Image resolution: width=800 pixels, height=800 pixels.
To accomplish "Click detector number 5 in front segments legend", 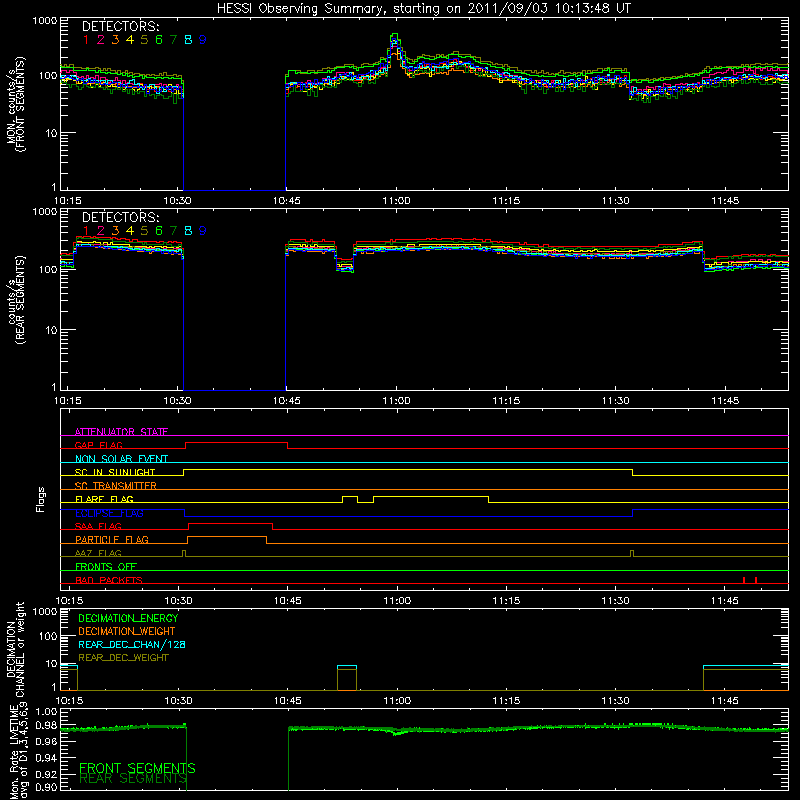I will click(144, 40).
